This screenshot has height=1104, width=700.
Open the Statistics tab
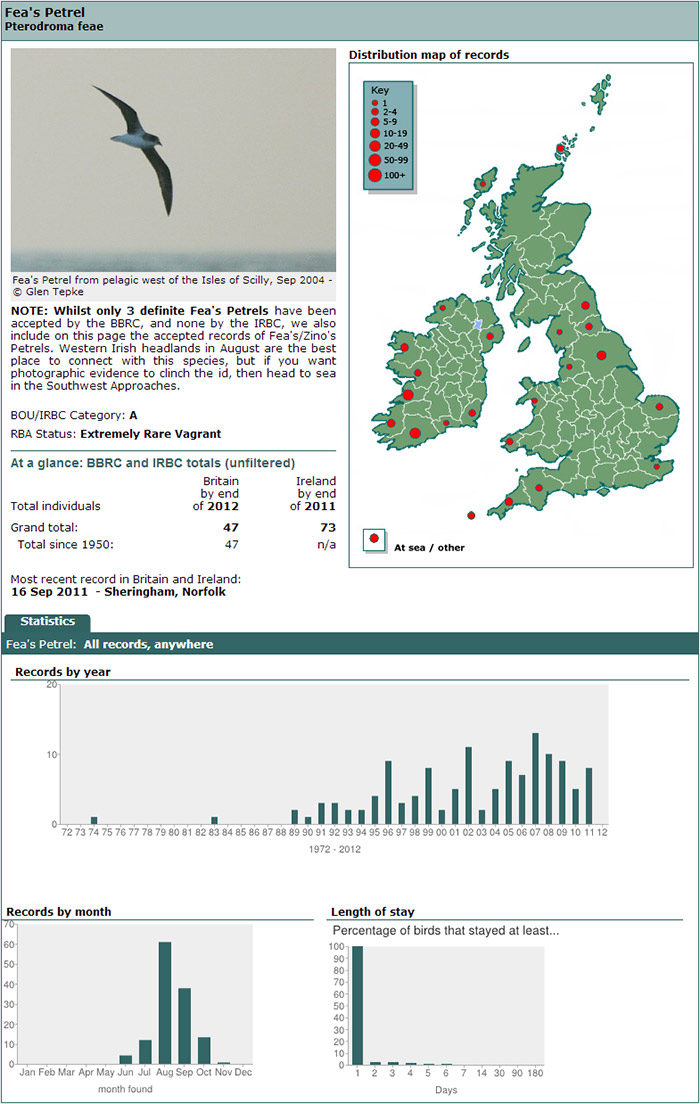coord(47,622)
